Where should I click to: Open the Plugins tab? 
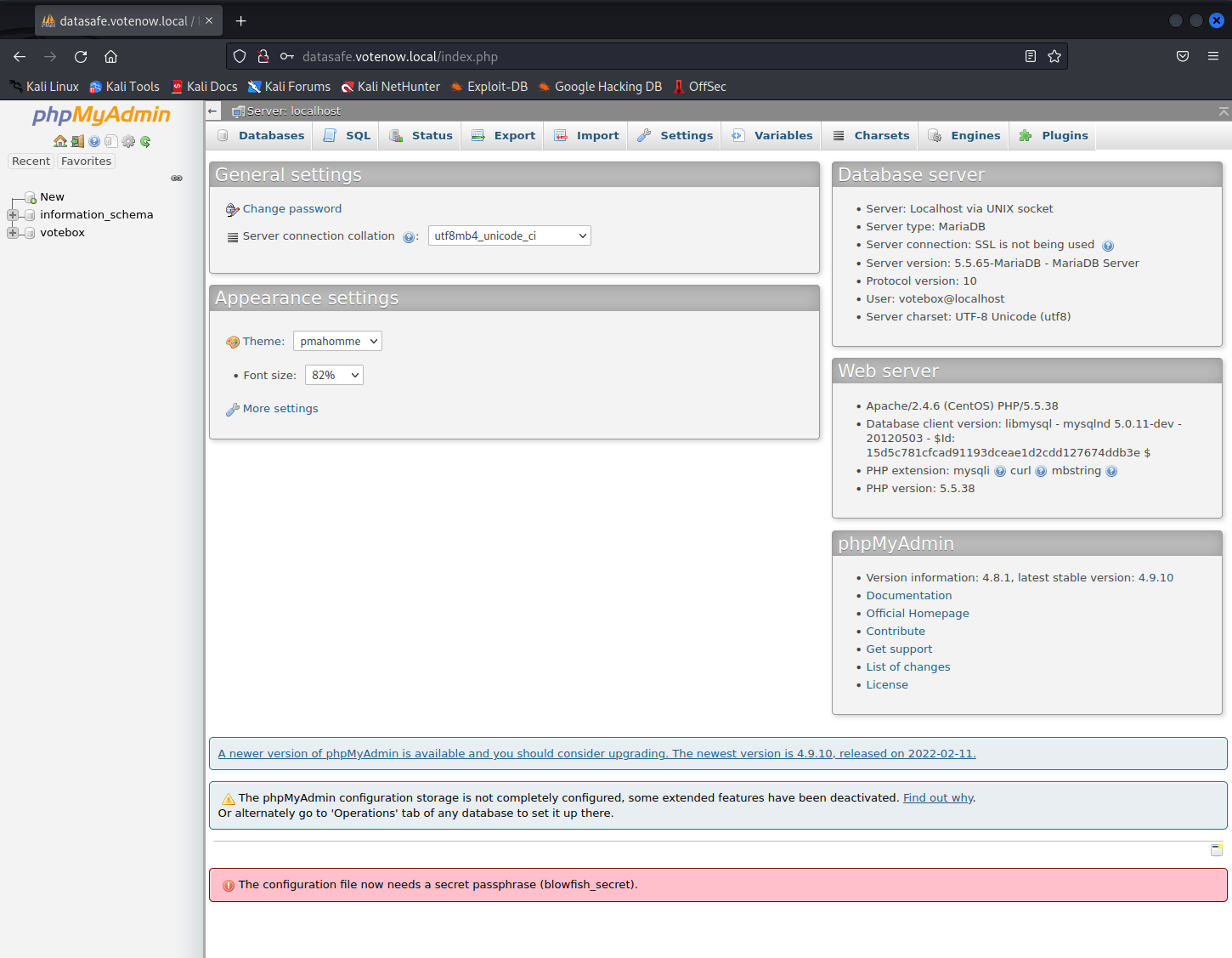click(x=1054, y=136)
